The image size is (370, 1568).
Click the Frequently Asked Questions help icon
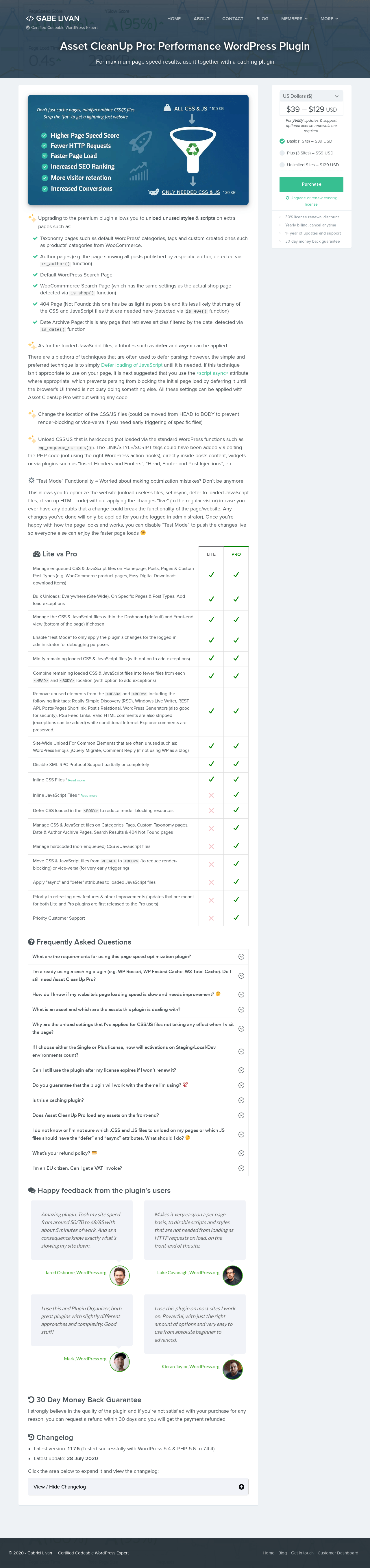pyautogui.click(x=31, y=942)
